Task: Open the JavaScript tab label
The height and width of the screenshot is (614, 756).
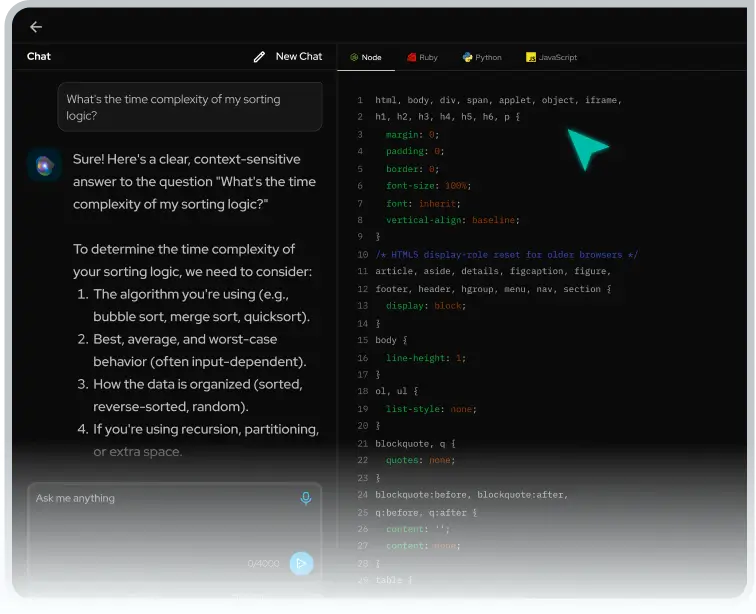Action: click(558, 57)
